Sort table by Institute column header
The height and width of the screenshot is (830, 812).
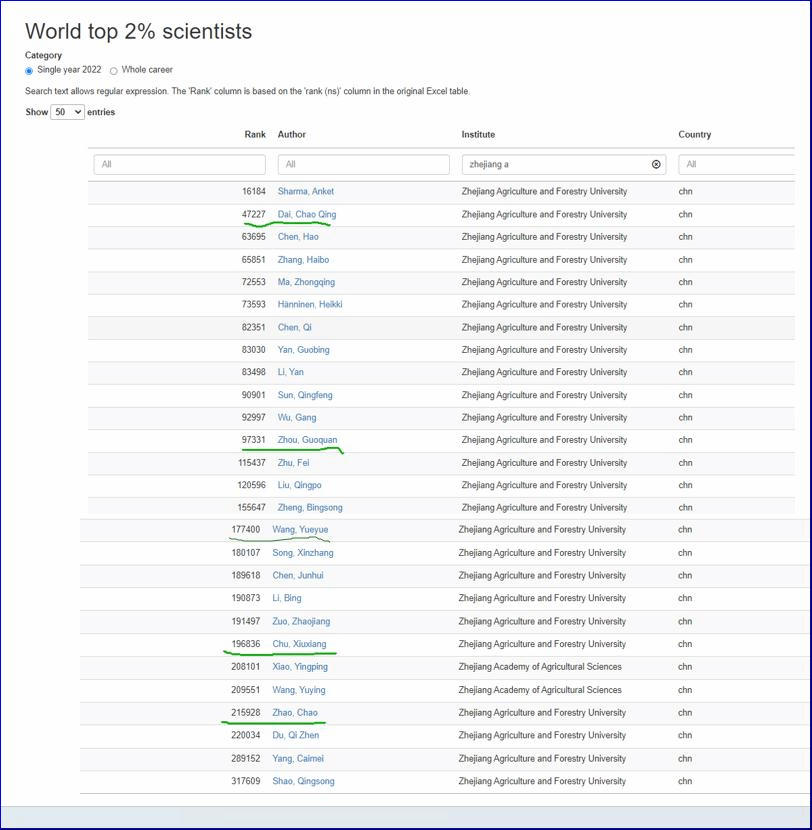[x=478, y=134]
